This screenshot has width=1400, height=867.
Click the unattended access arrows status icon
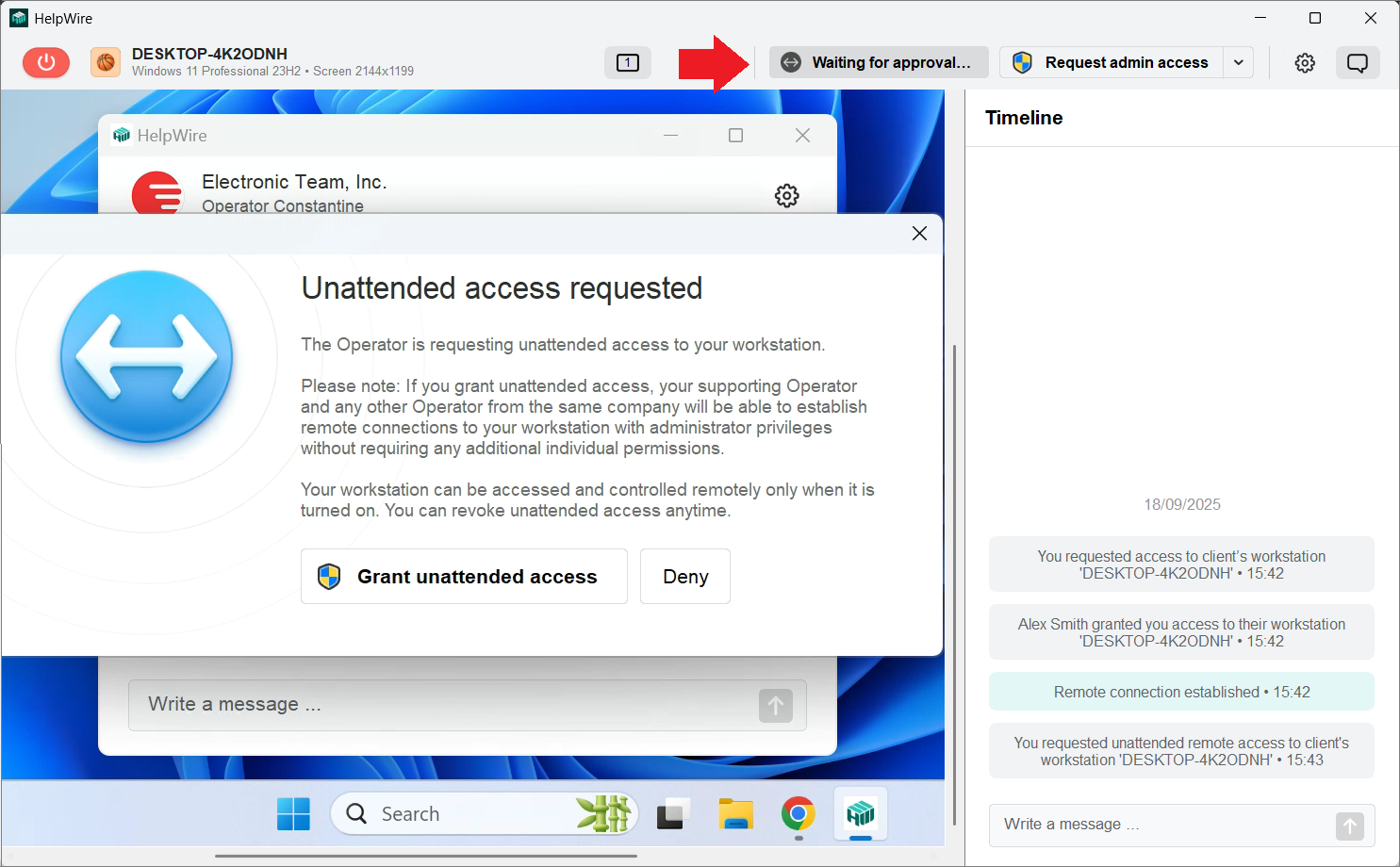pos(790,62)
